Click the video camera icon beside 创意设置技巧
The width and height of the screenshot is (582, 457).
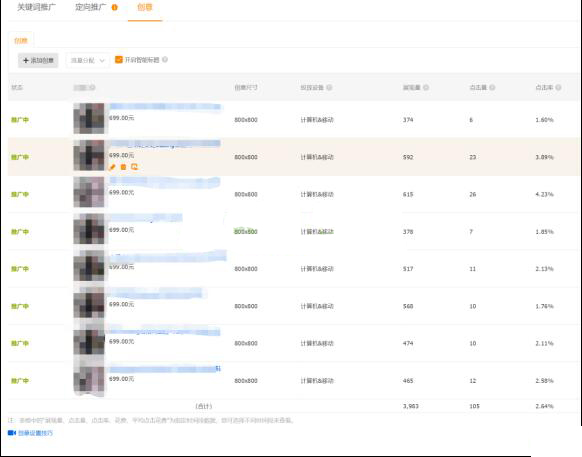pyautogui.click(x=12, y=433)
